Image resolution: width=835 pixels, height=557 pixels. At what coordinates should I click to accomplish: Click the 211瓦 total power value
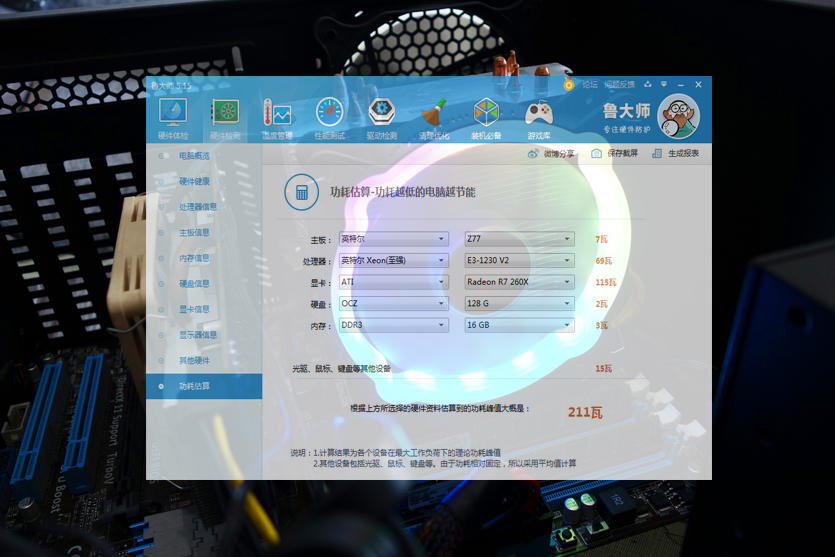[585, 412]
